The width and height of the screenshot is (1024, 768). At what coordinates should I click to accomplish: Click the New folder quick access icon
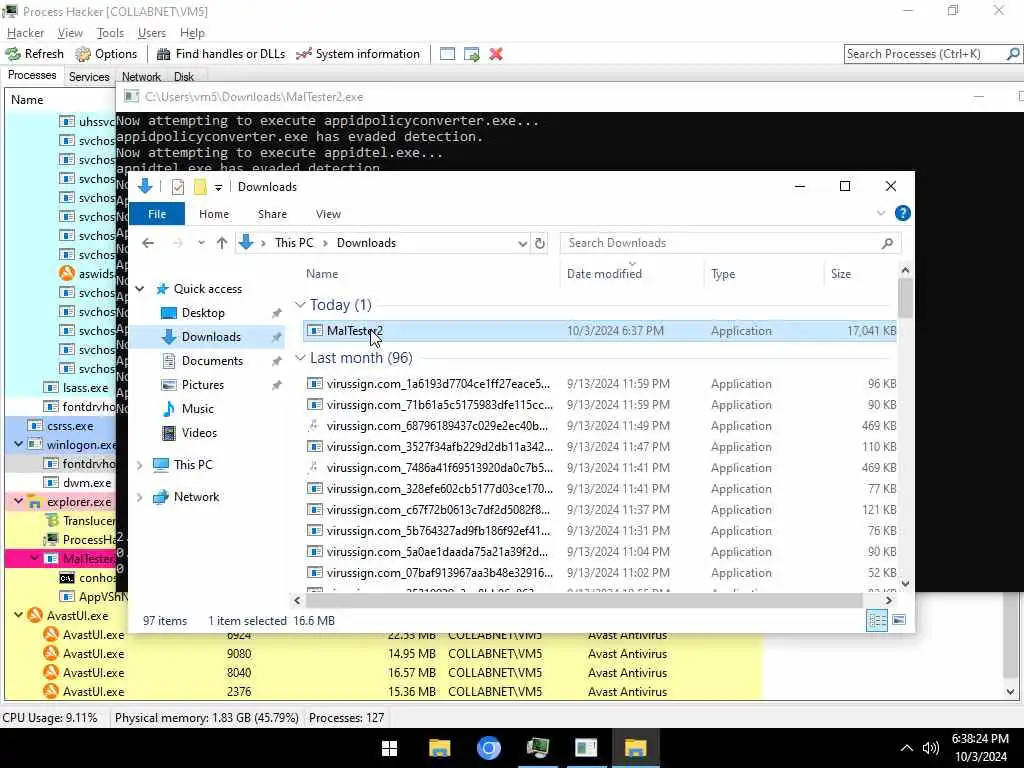pyautogui.click(x=200, y=187)
